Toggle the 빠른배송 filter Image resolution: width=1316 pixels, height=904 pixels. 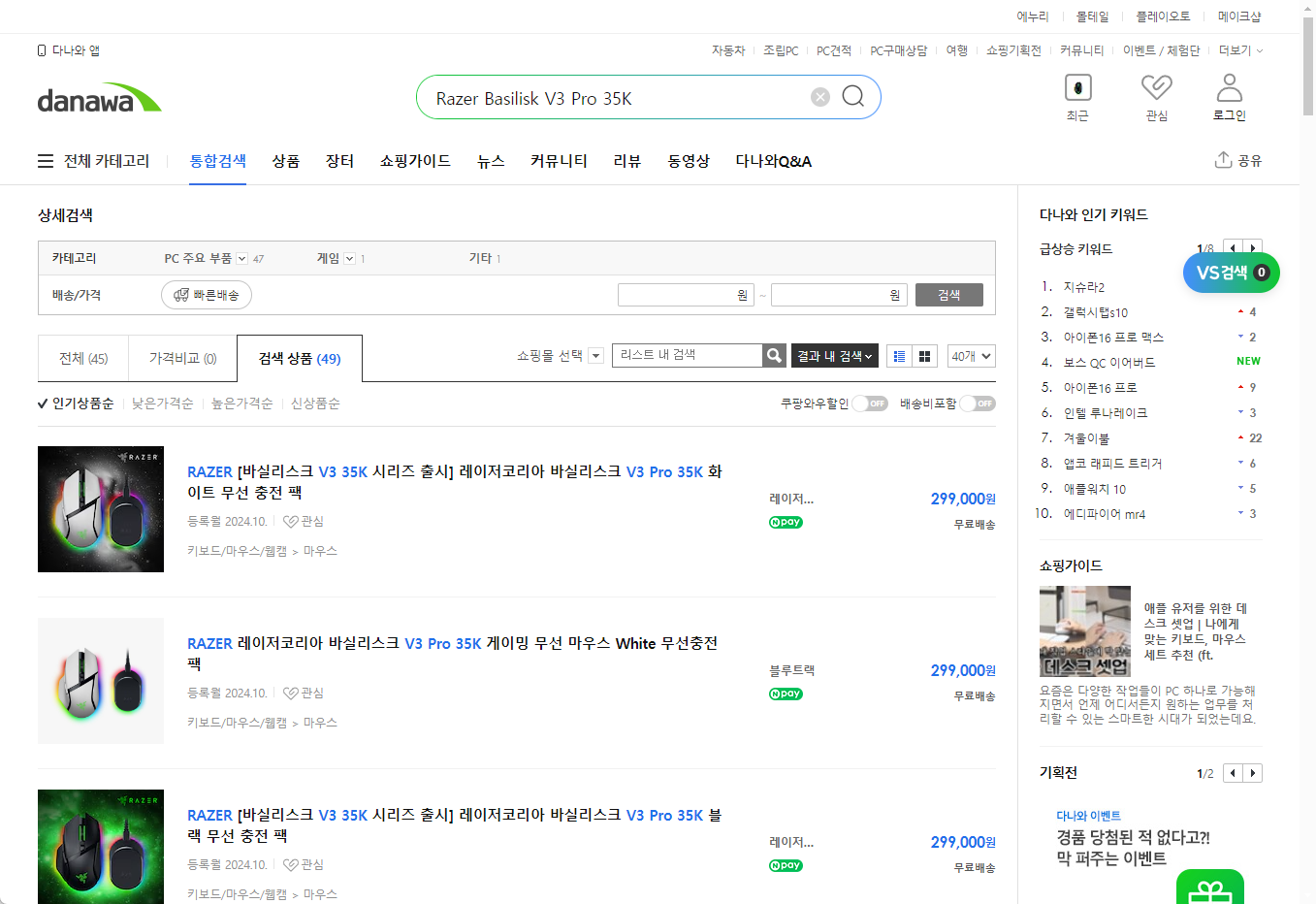tap(207, 295)
